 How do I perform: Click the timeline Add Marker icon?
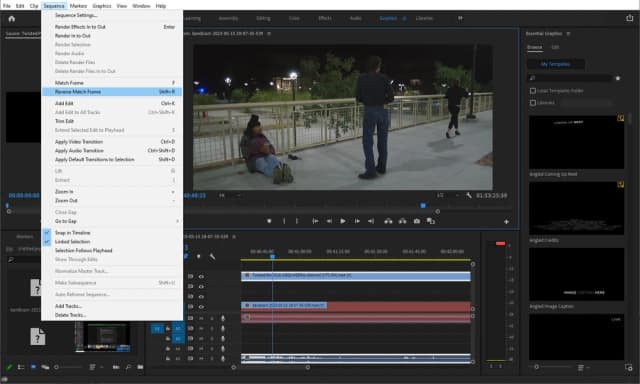pyautogui.click(x=198, y=256)
